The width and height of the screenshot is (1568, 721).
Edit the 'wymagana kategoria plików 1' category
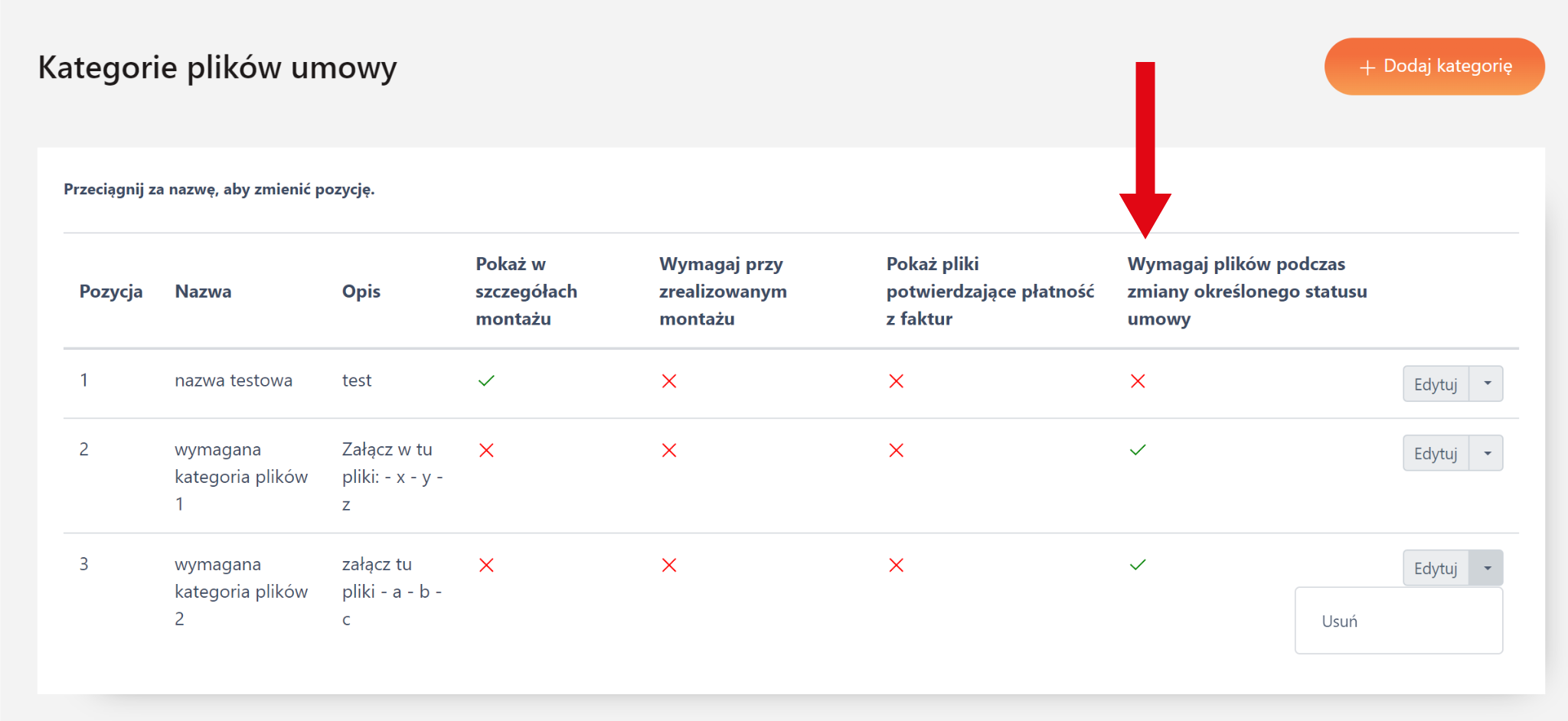(1435, 454)
